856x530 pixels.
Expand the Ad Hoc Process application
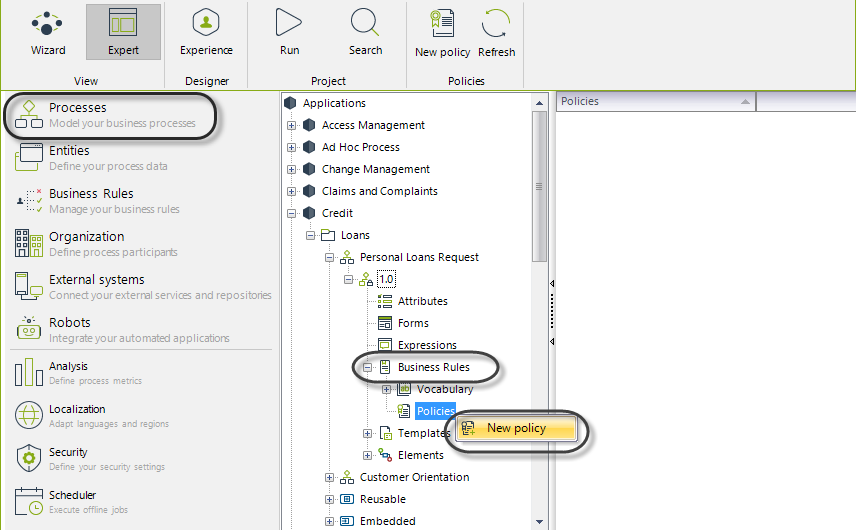[x=292, y=147]
